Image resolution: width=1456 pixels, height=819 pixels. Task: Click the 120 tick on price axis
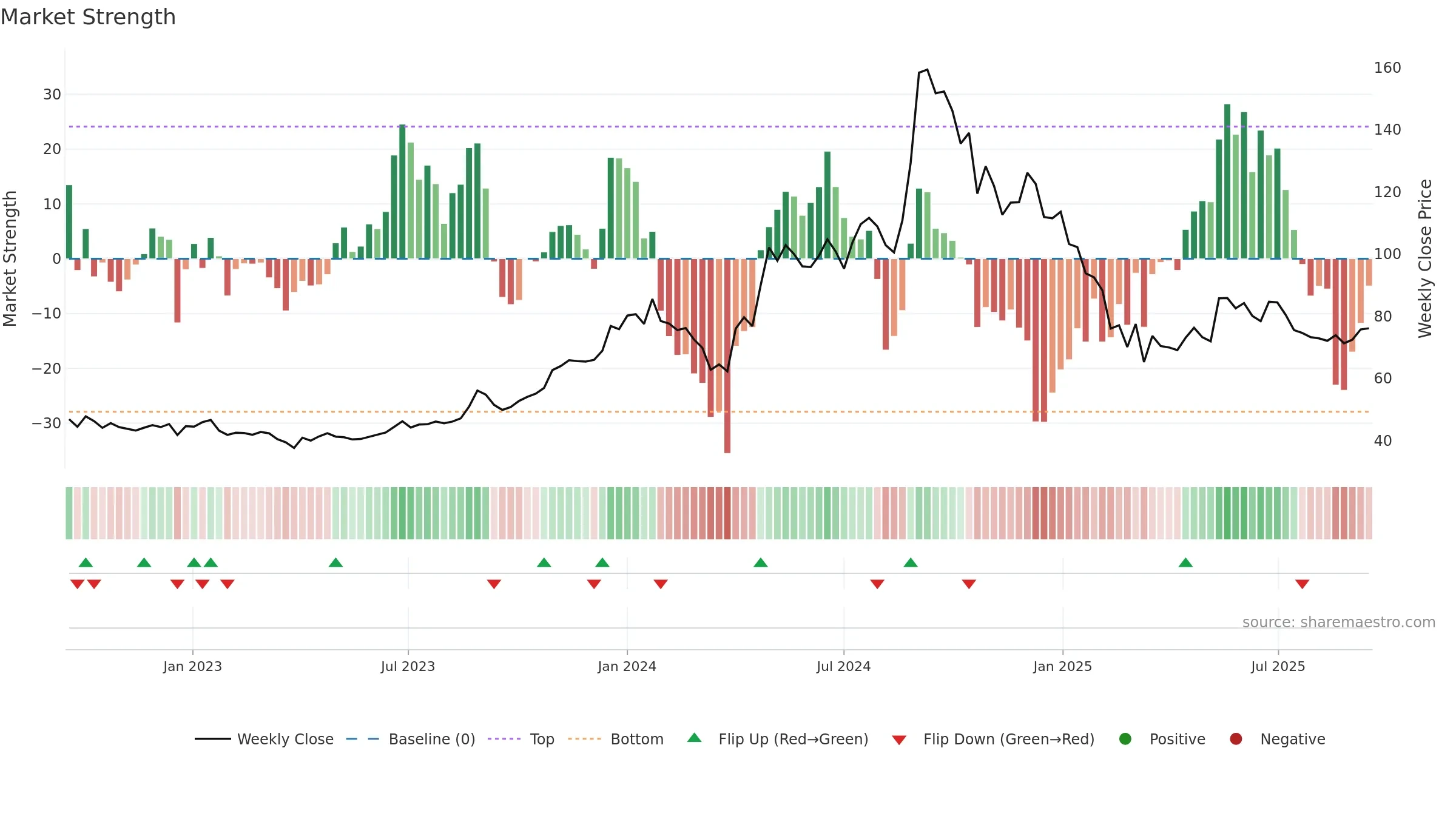click(1387, 192)
